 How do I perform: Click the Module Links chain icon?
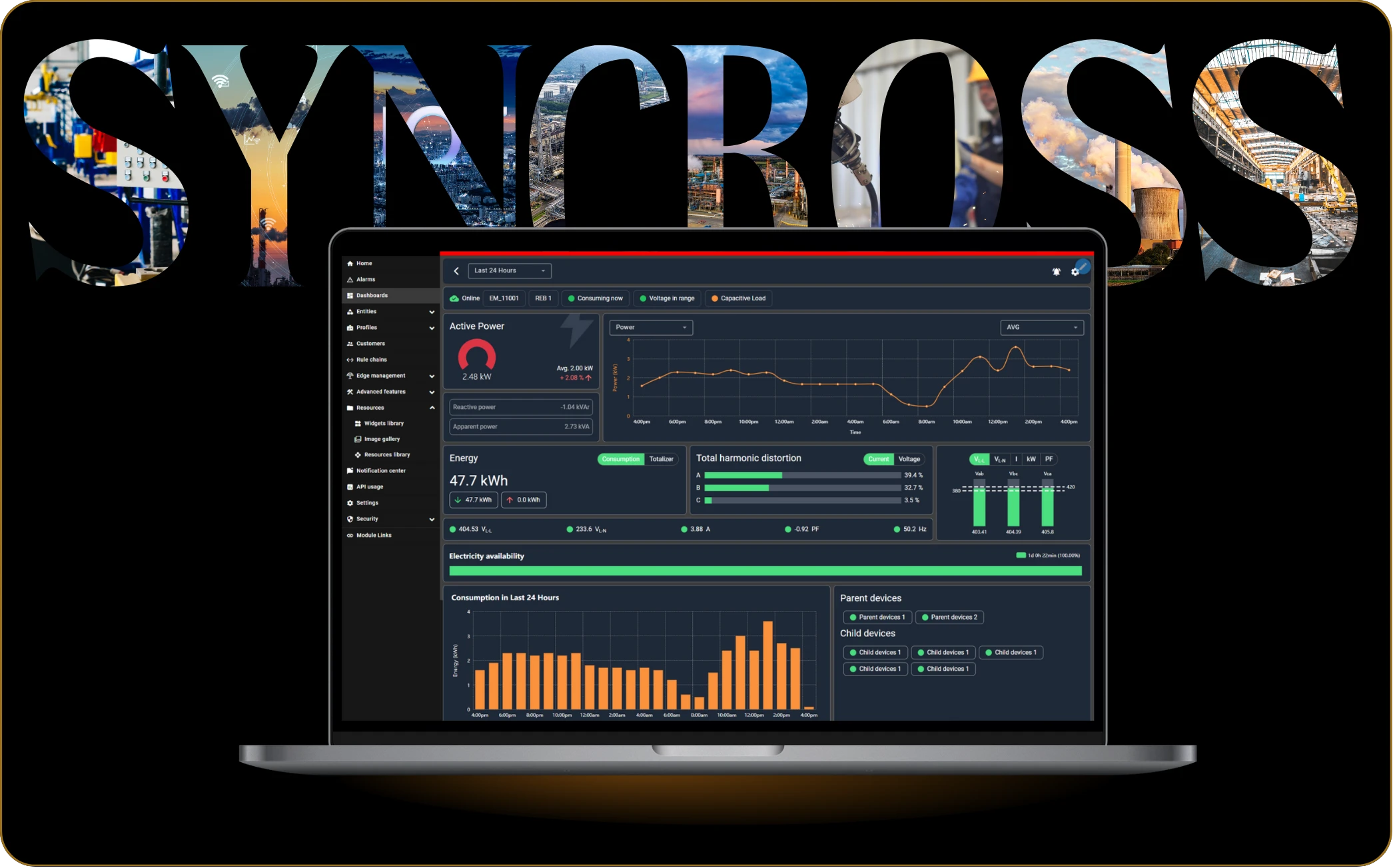pos(350,536)
